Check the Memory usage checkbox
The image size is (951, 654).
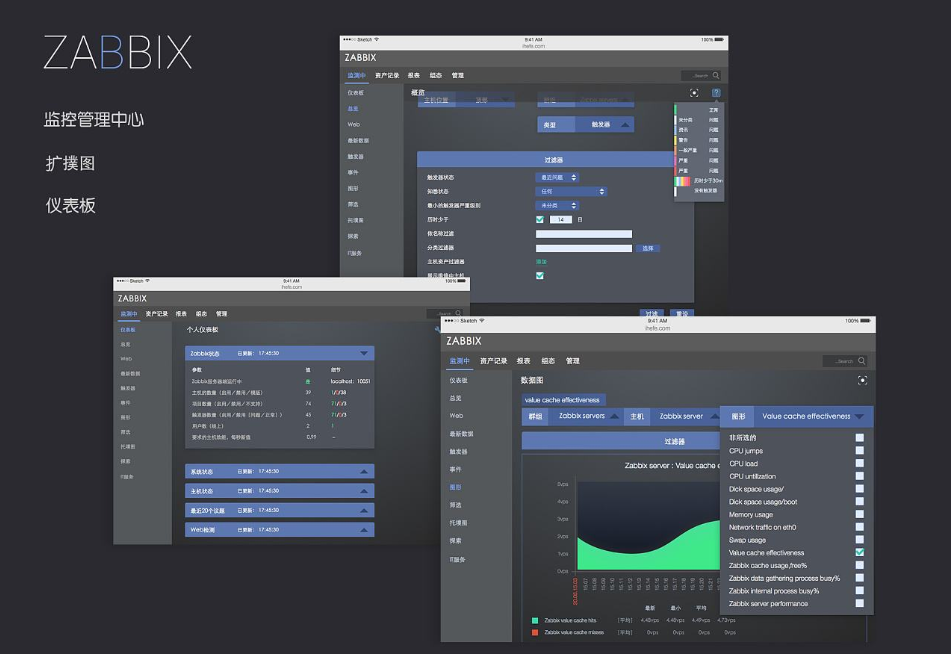(859, 514)
